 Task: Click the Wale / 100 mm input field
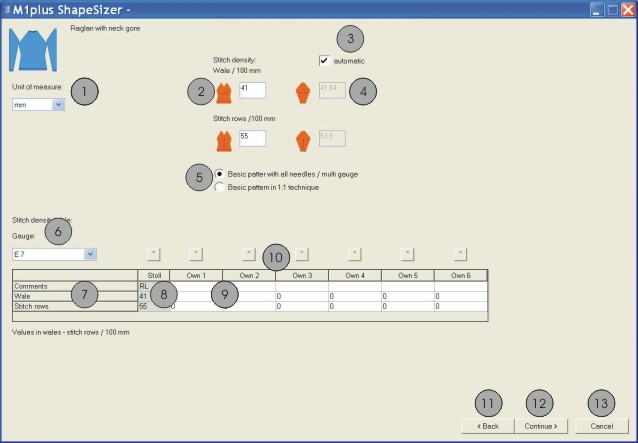(251, 91)
